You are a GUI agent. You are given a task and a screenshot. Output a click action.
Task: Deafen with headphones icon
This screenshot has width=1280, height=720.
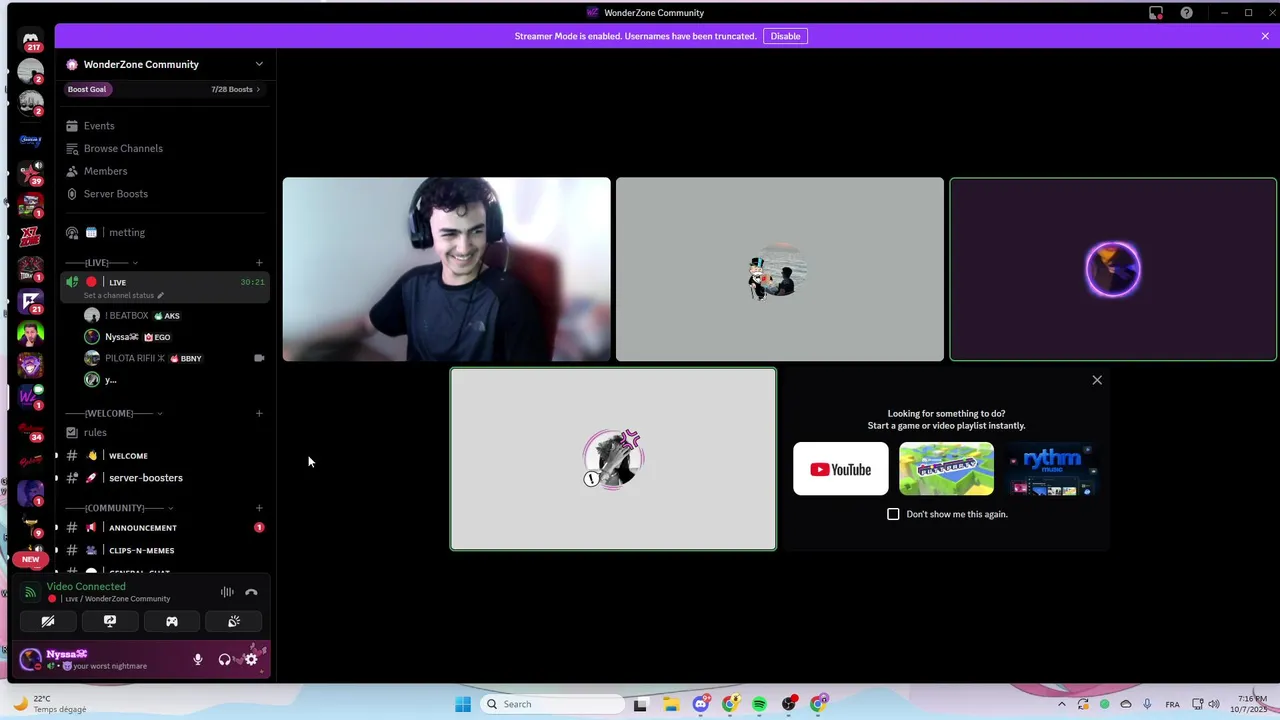[225, 659]
